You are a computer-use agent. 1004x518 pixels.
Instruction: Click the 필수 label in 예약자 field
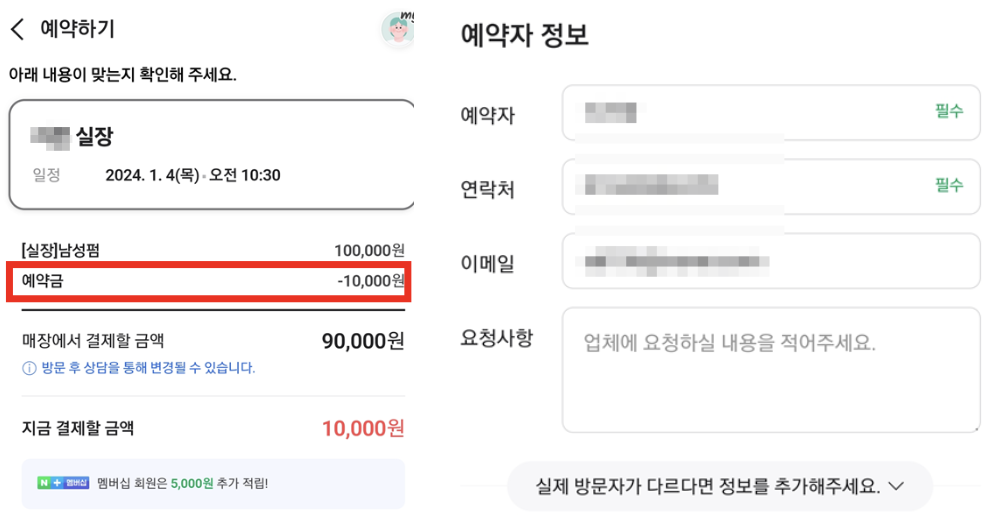(948, 112)
